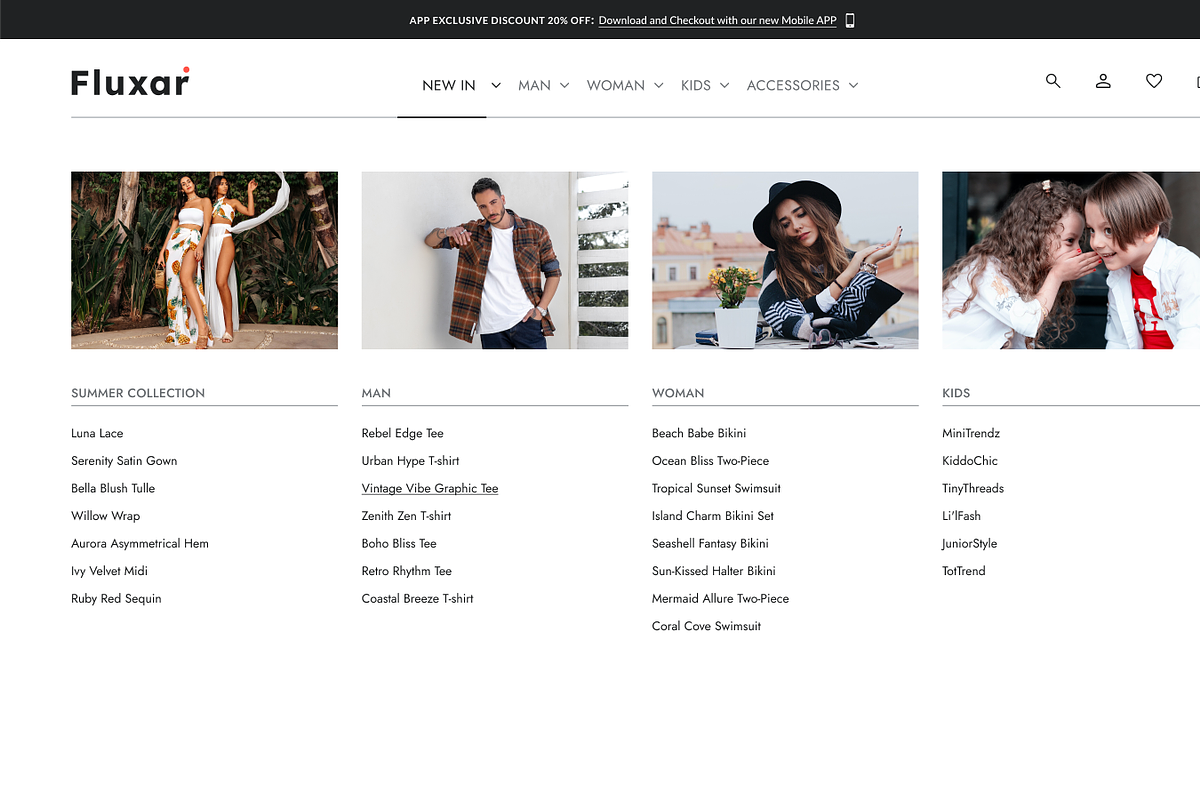Select Aurora Asymmetrical Hem
Image resolution: width=1200 pixels, height=800 pixels.
[x=140, y=543]
